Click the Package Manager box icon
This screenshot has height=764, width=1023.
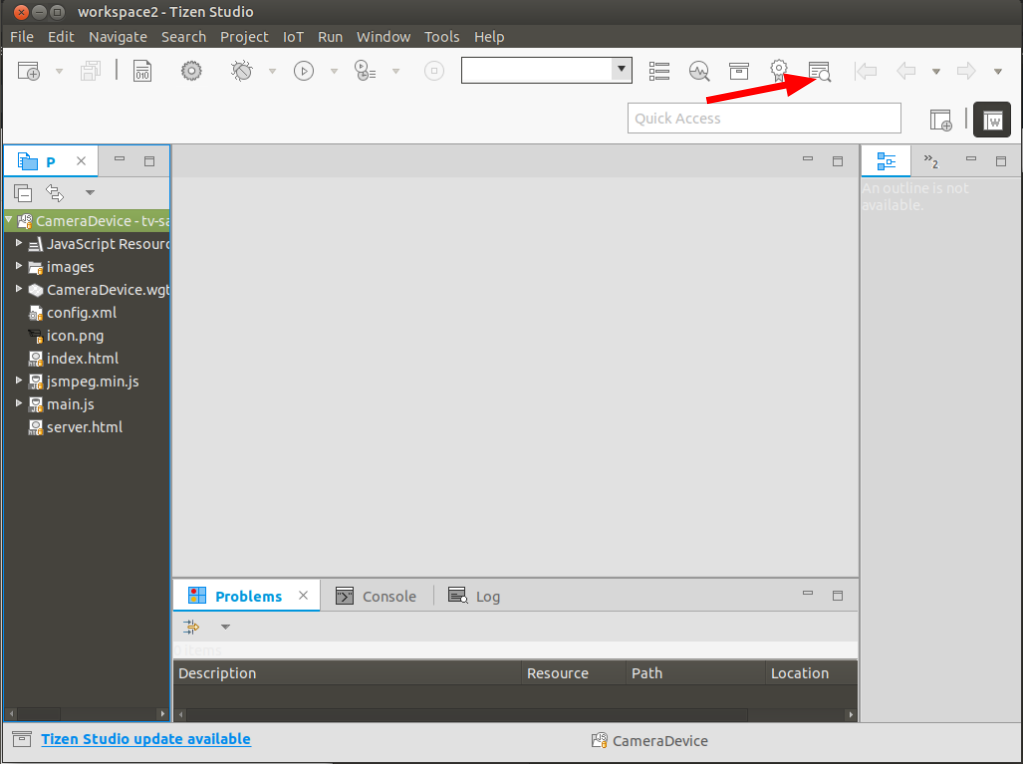pos(739,70)
